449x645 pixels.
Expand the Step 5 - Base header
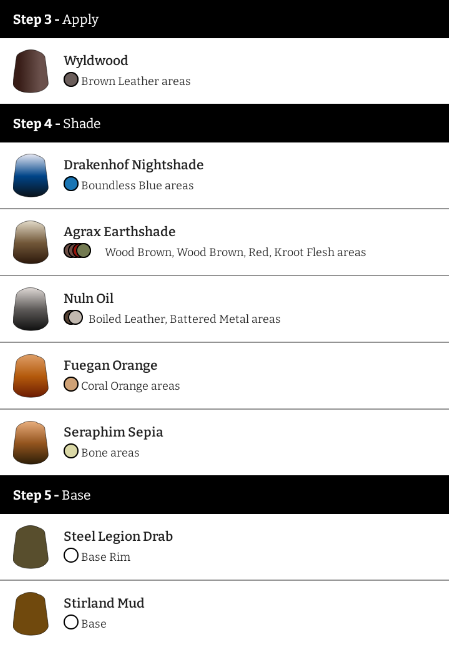[x=224, y=495]
